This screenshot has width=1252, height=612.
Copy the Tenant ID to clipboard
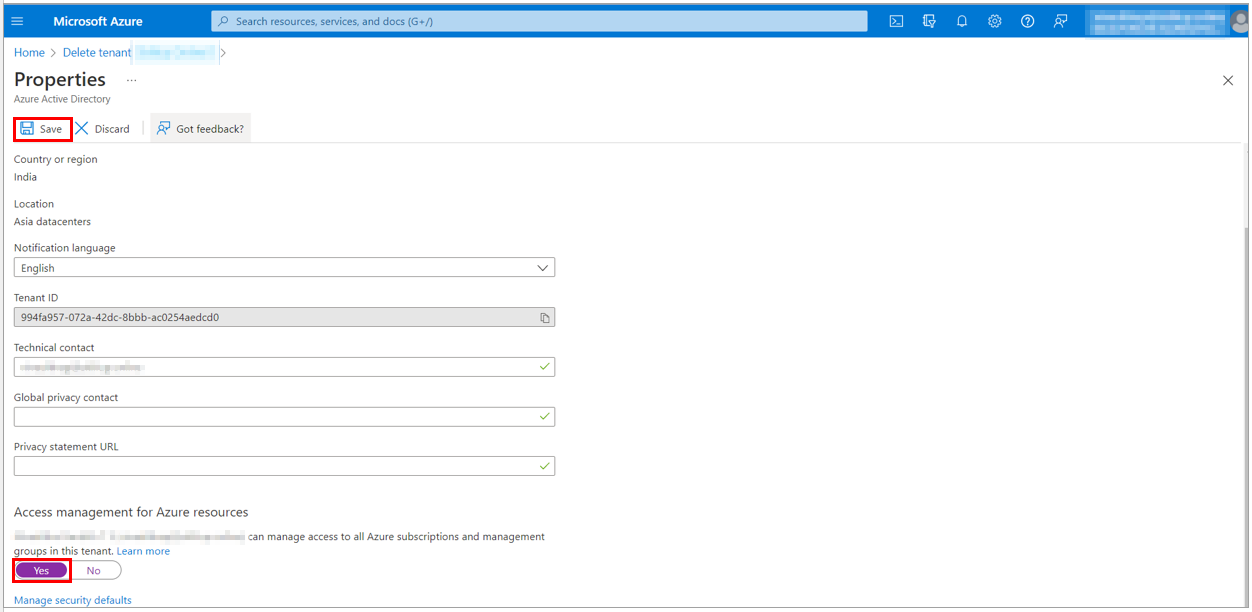point(545,318)
